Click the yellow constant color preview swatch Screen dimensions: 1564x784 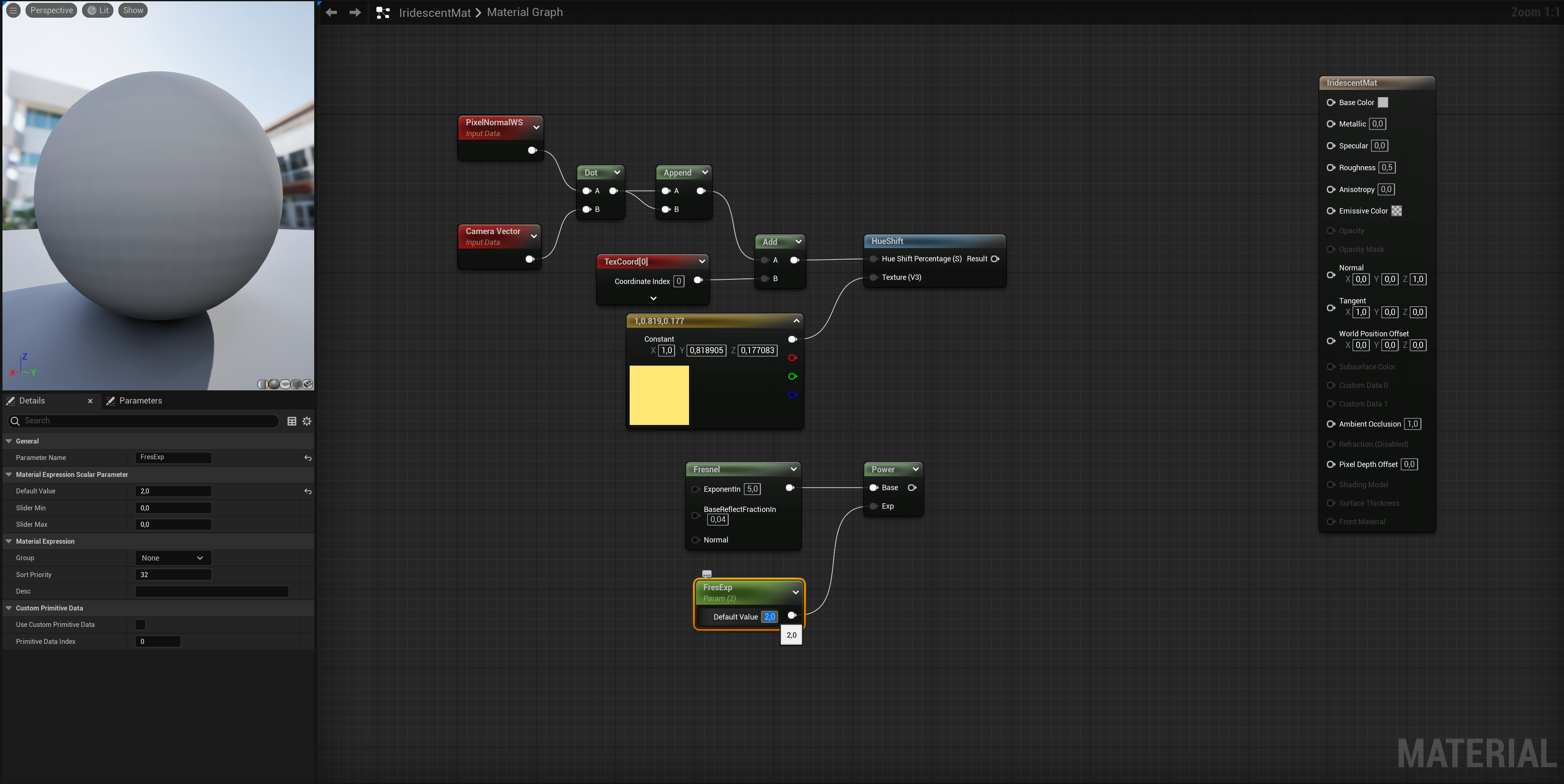pyautogui.click(x=659, y=395)
